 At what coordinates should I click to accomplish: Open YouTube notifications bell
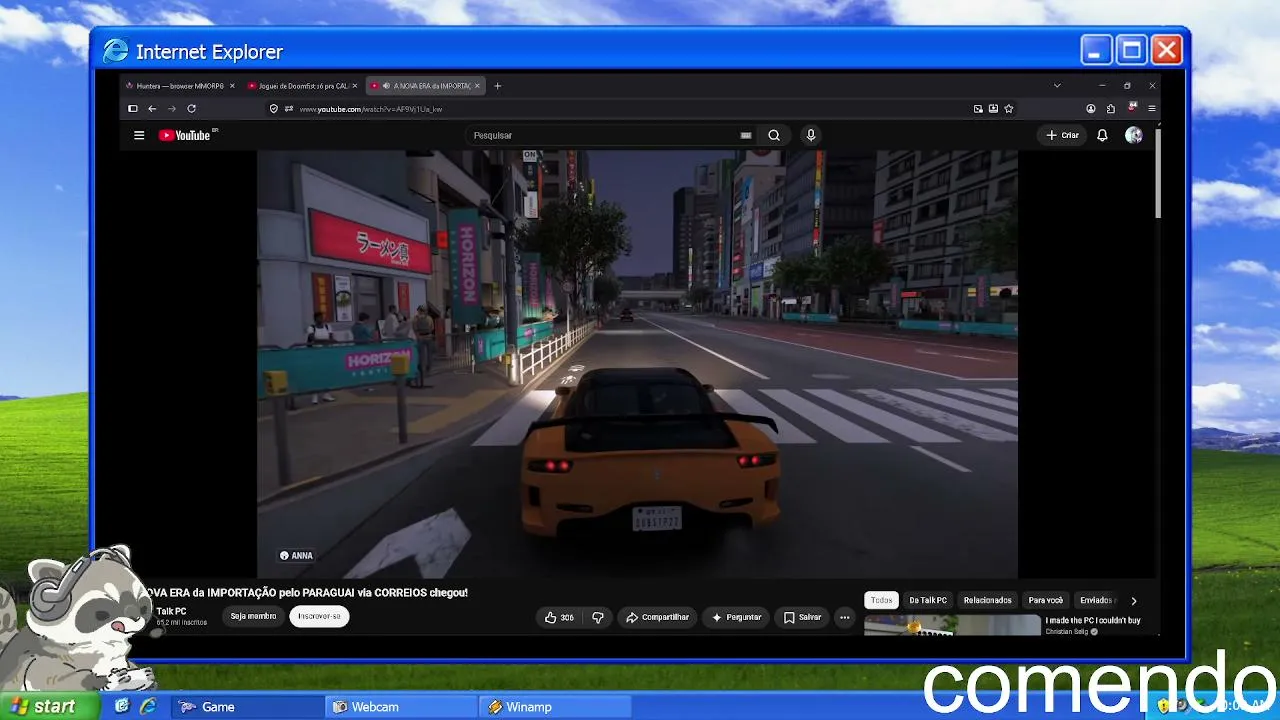click(1102, 135)
